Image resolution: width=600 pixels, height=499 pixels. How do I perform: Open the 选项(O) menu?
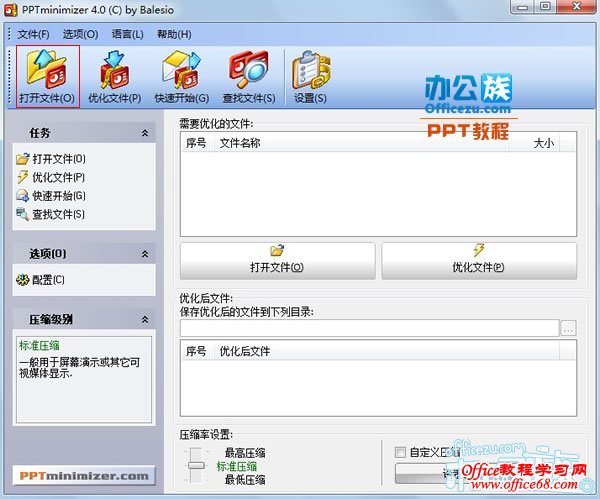click(81, 34)
